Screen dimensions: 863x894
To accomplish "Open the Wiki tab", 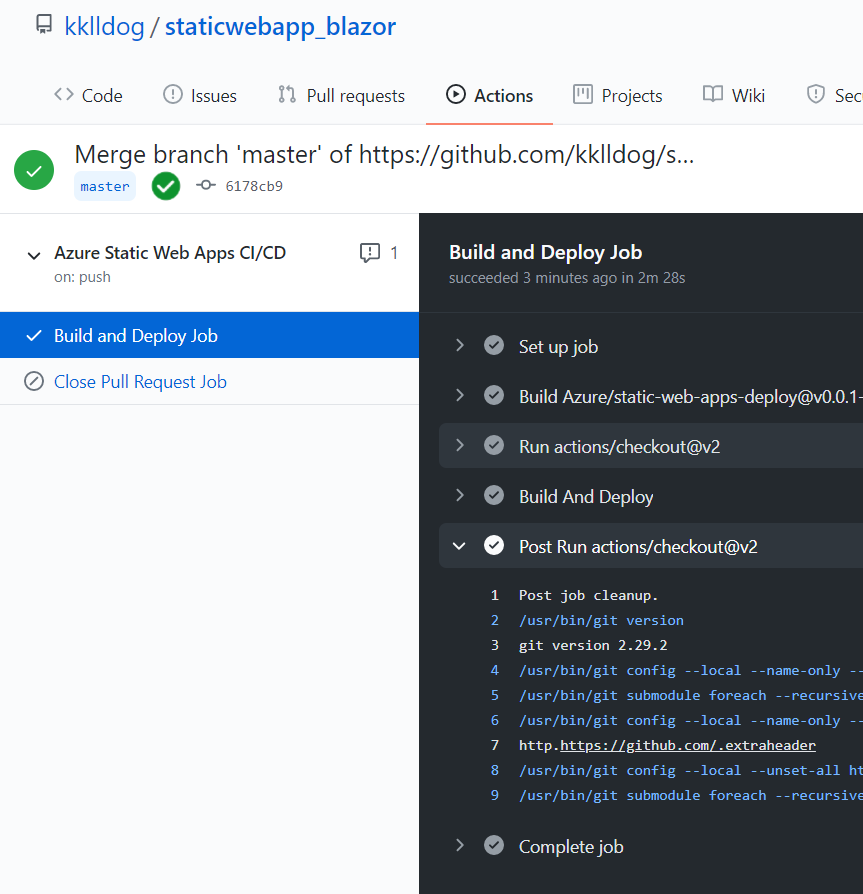I will [x=734, y=95].
